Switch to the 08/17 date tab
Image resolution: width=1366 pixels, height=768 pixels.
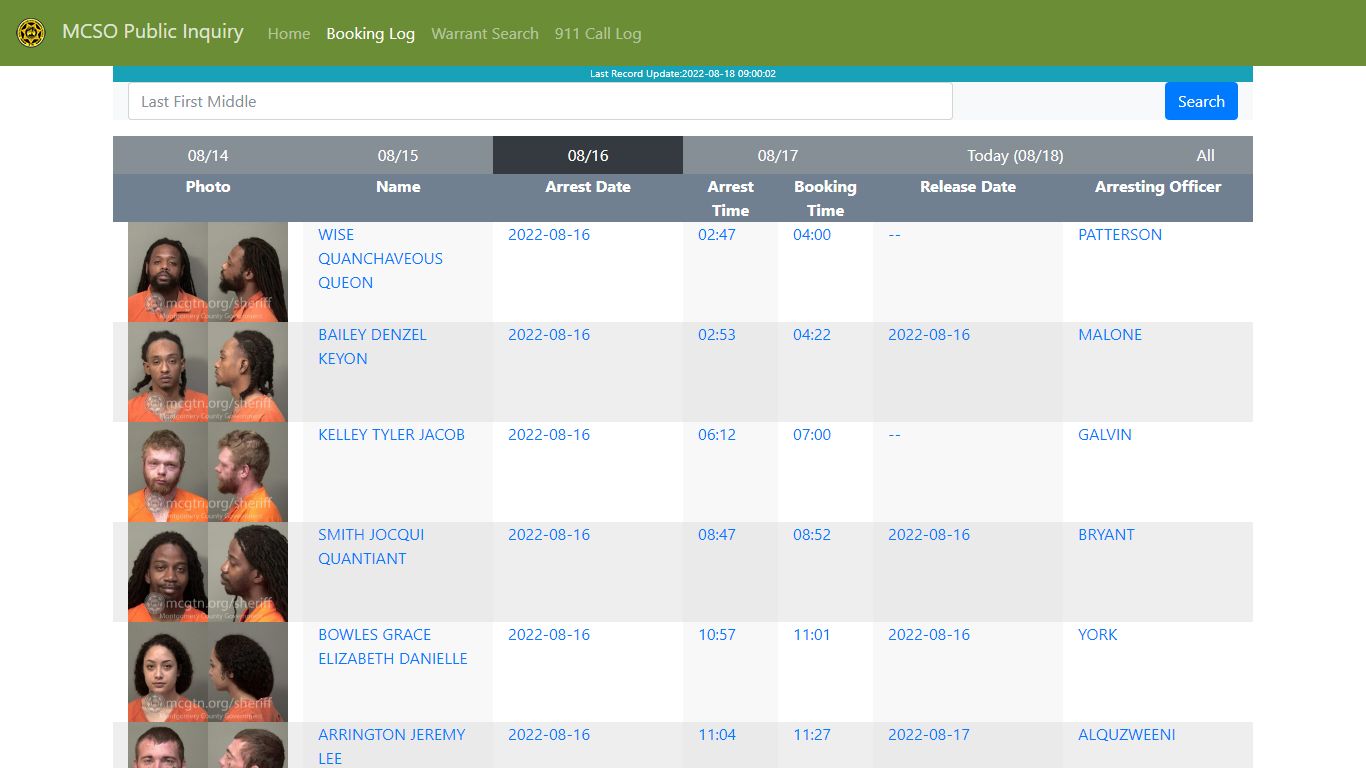pos(778,155)
